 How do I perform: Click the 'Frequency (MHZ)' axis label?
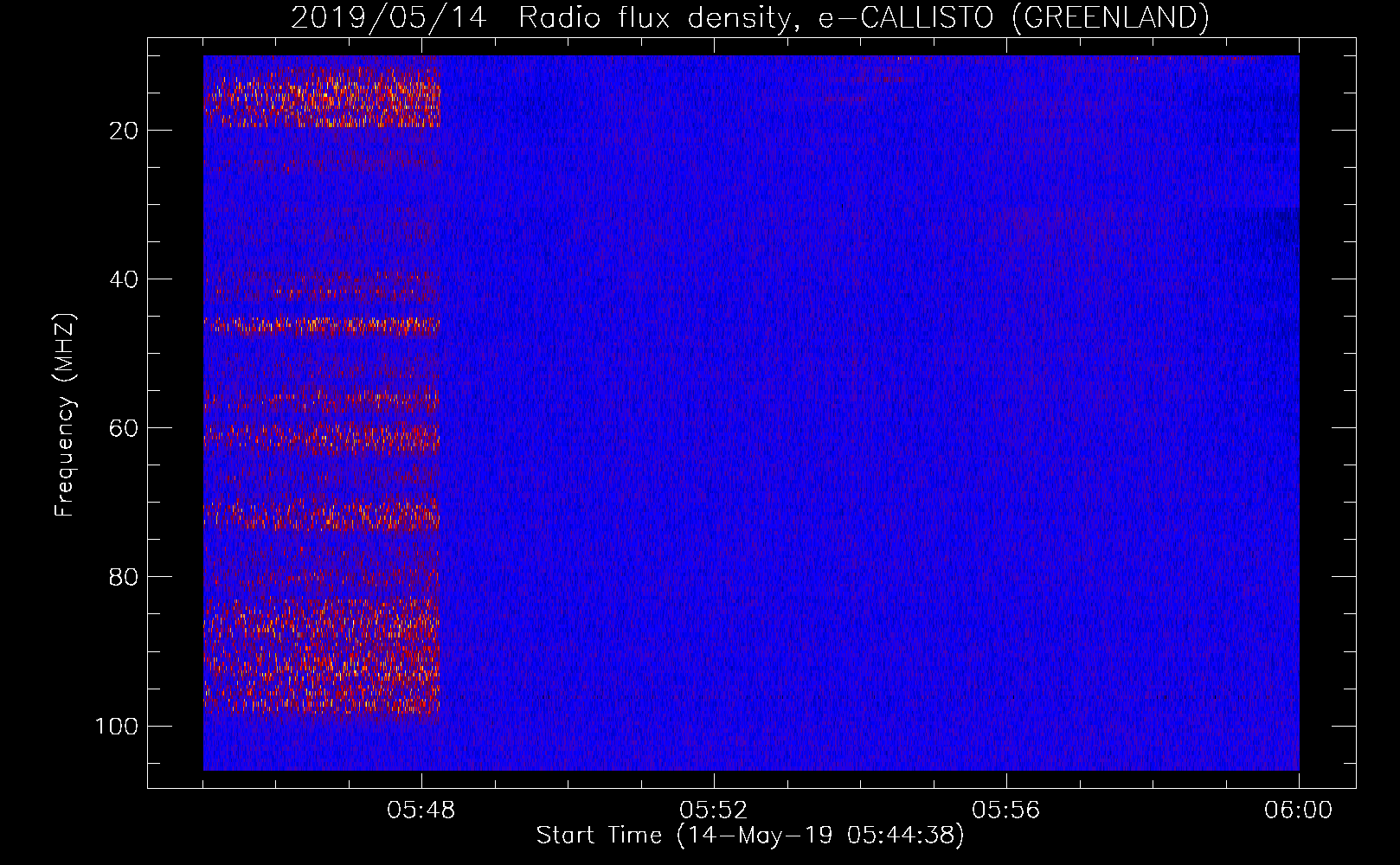65,415
